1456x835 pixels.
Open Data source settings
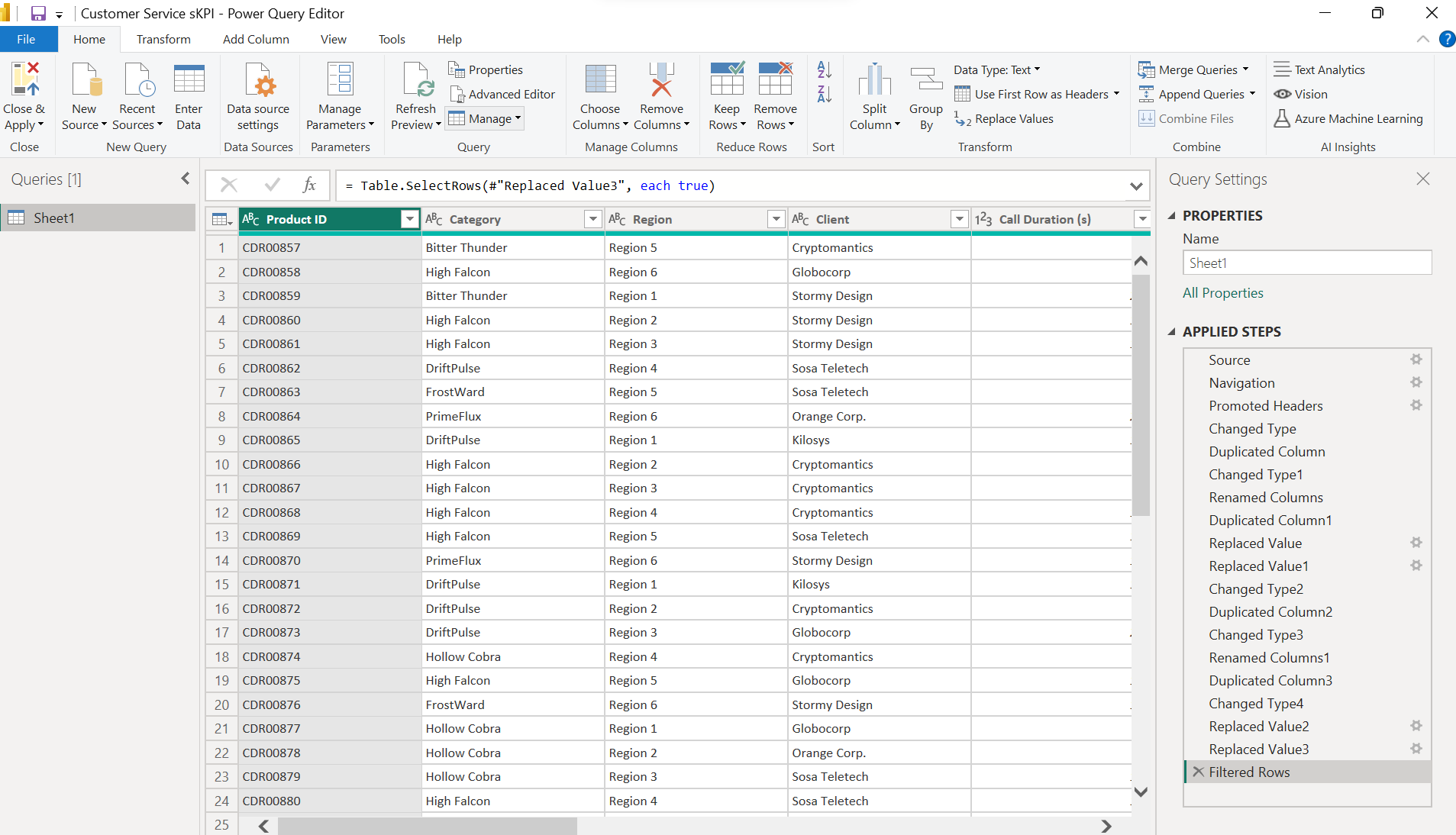(x=258, y=97)
